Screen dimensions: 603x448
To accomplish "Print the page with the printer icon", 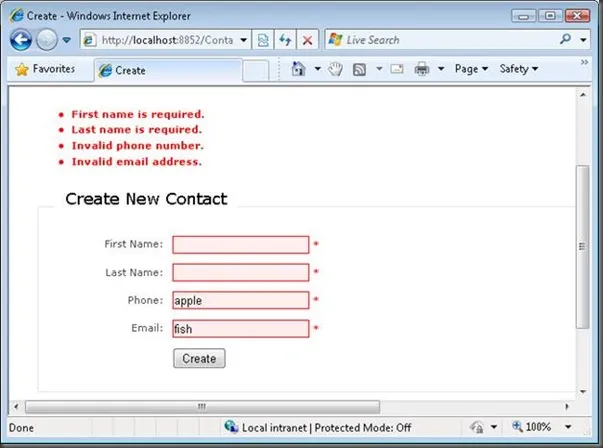I will click(422, 69).
